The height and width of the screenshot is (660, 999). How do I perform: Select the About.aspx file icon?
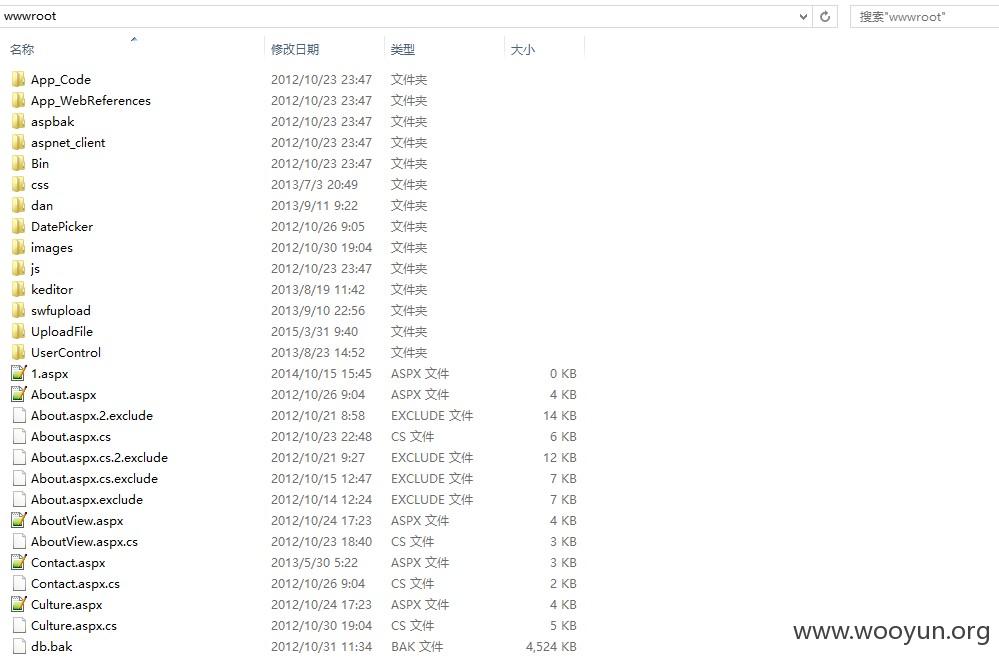pos(19,394)
